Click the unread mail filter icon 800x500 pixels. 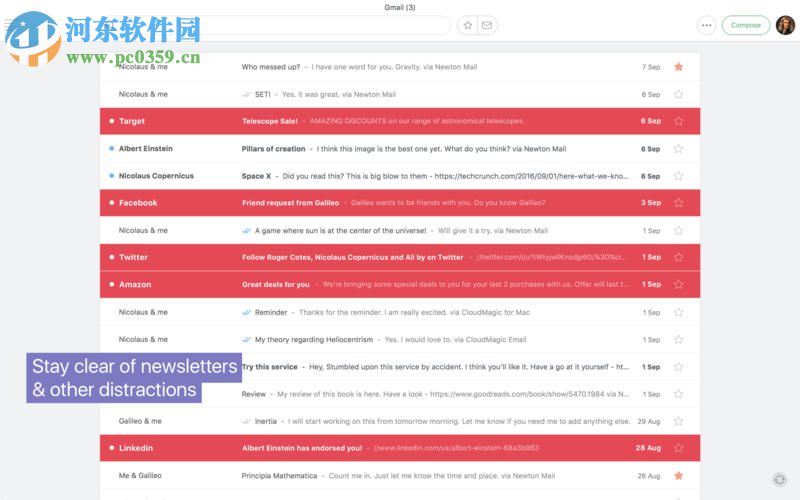tap(487, 26)
